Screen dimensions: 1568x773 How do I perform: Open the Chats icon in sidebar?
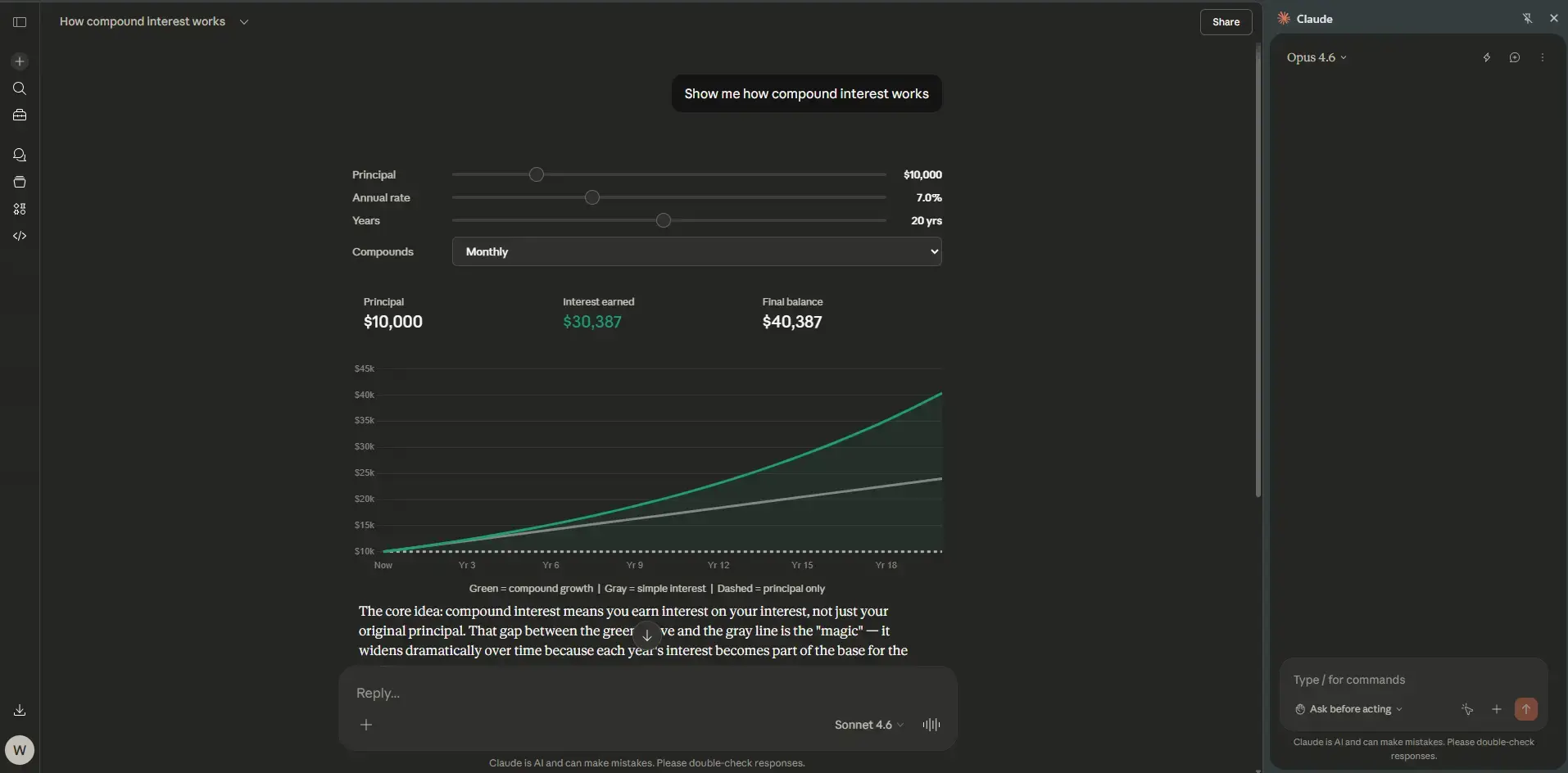coord(20,155)
